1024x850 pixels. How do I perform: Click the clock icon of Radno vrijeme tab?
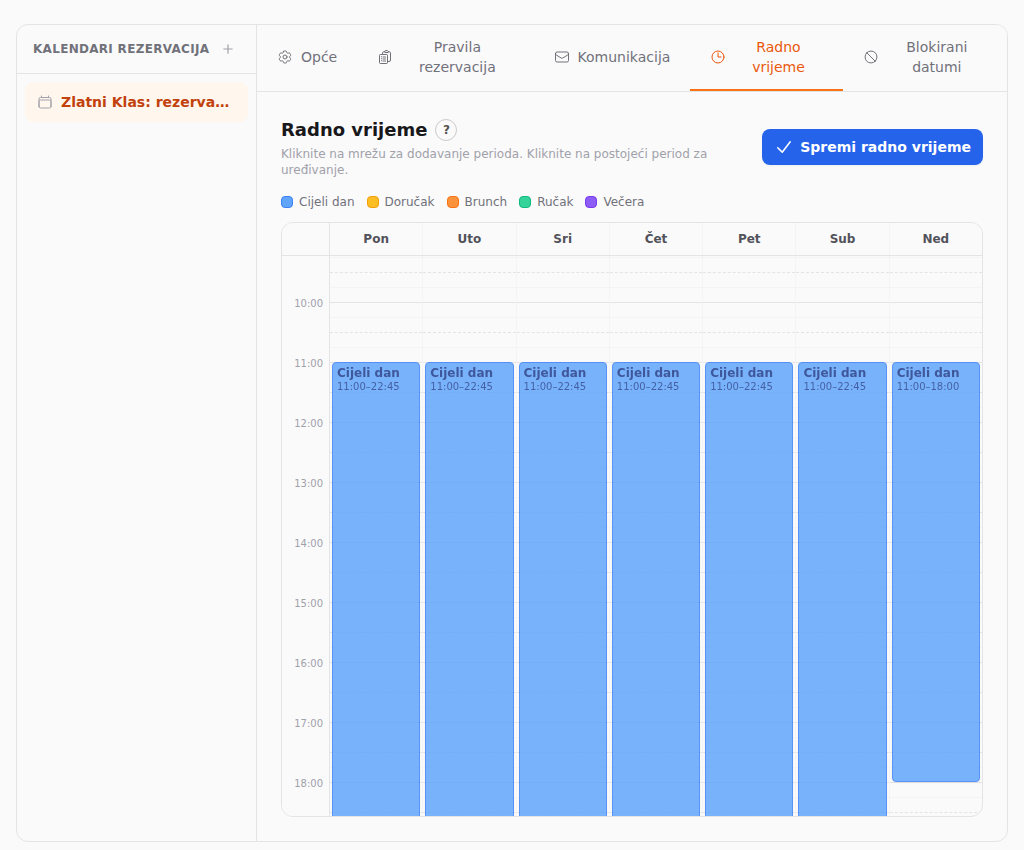(x=718, y=57)
